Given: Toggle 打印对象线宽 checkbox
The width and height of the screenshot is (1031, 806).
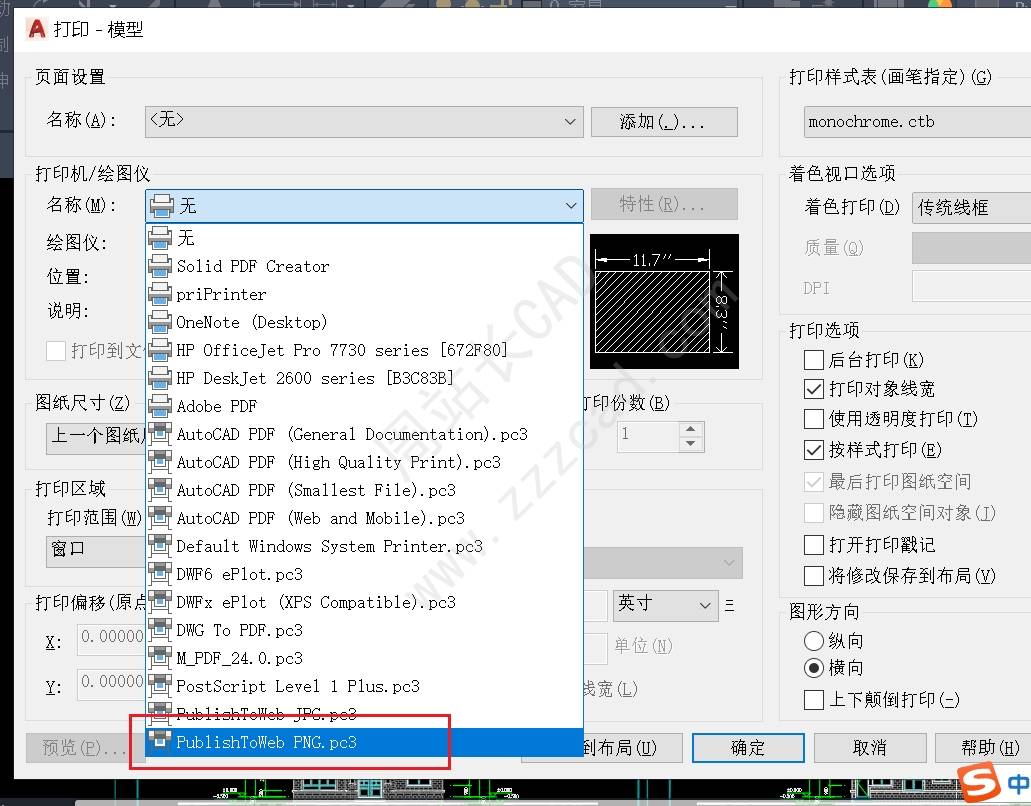Looking at the screenshot, I should click(813, 389).
